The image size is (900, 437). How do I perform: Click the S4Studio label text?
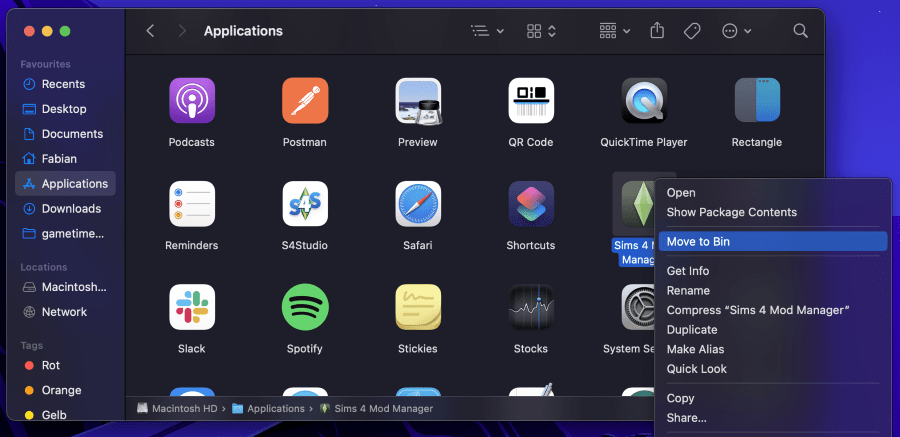[x=305, y=246]
